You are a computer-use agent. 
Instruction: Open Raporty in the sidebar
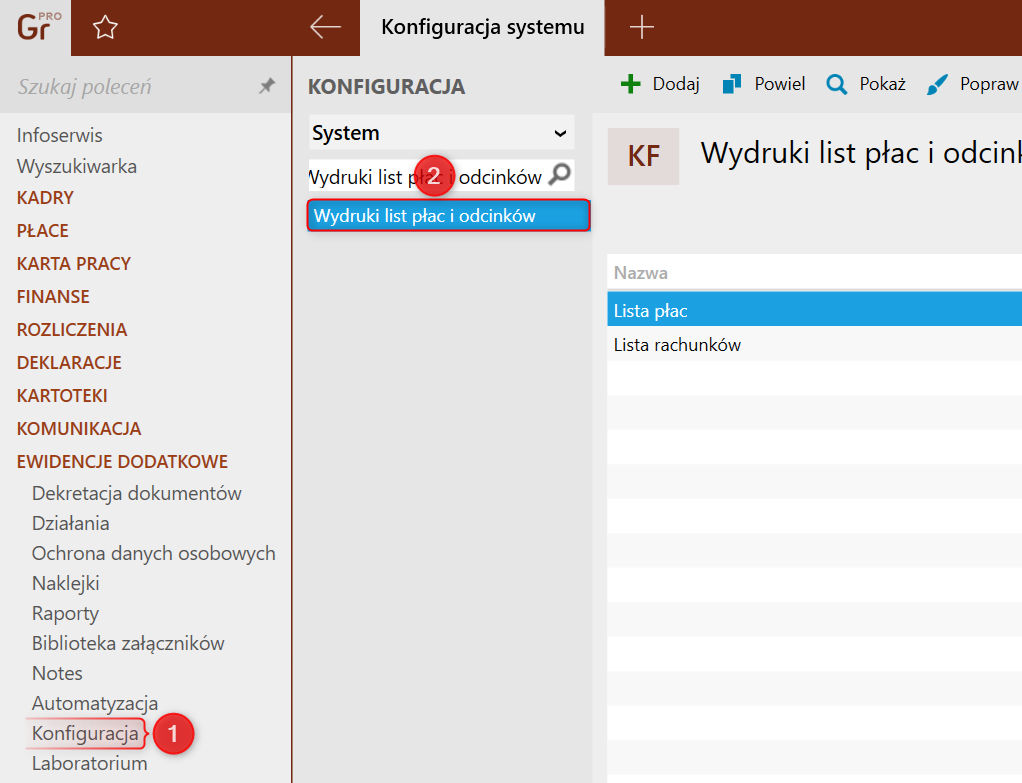[x=65, y=613]
